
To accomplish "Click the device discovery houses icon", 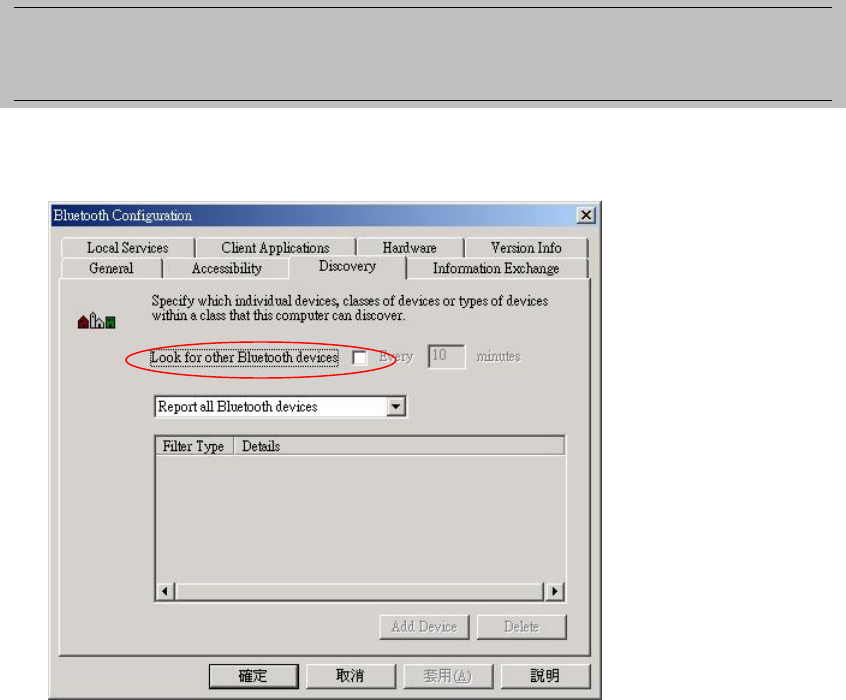I will pyautogui.click(x=97, y=321).
